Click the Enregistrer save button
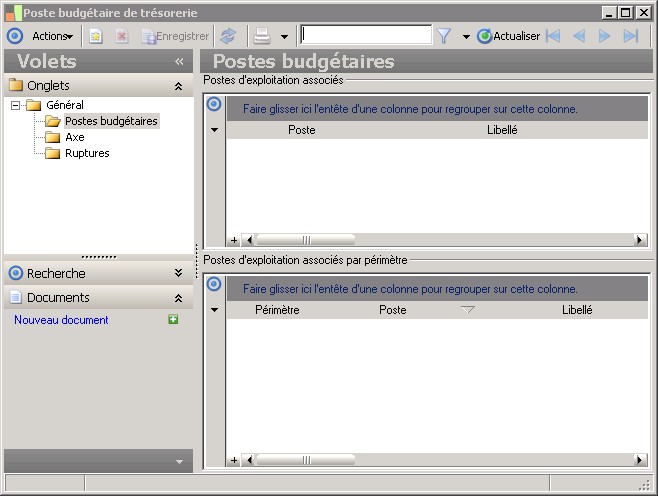The height and width of the screenshot is (496, 658). [175, 37]
